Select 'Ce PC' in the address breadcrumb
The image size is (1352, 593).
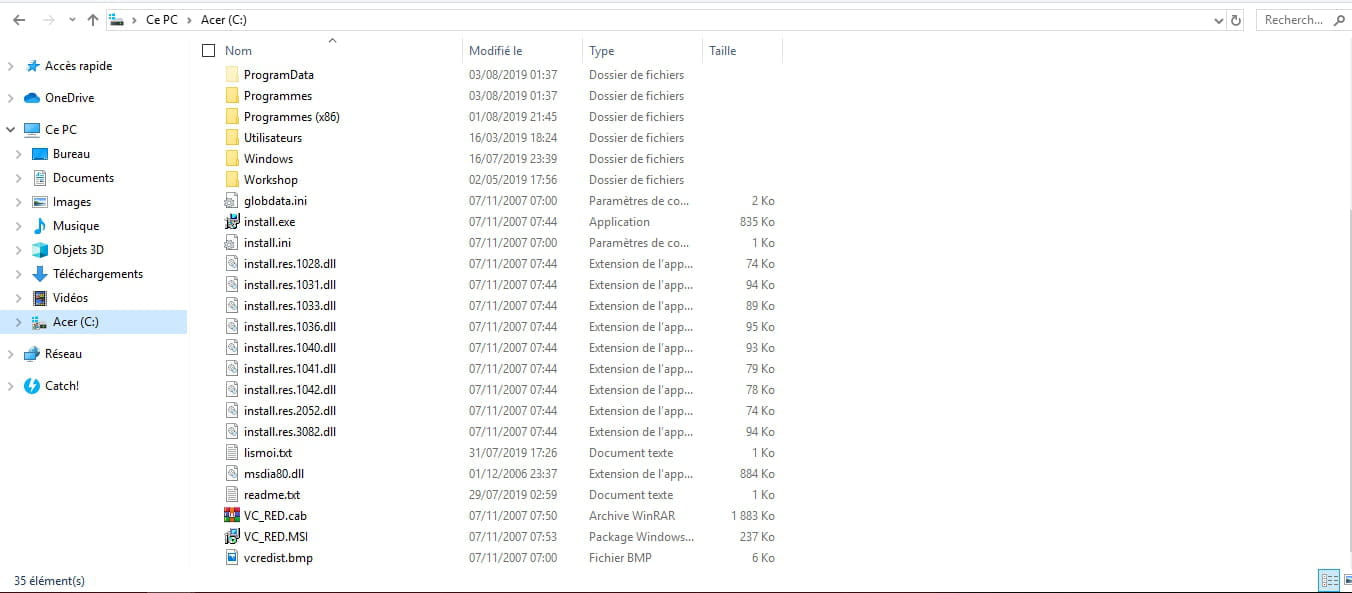point(161,20)
